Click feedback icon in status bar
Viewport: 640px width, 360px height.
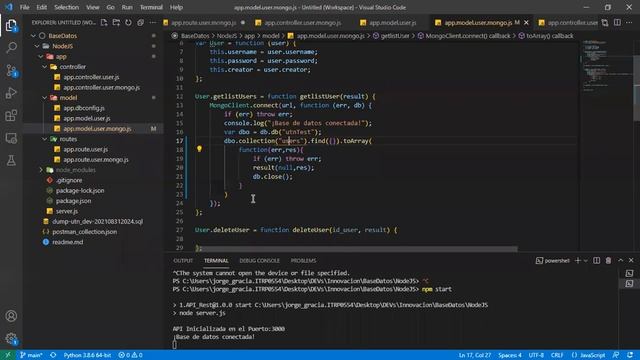click(x=616, y=355)
